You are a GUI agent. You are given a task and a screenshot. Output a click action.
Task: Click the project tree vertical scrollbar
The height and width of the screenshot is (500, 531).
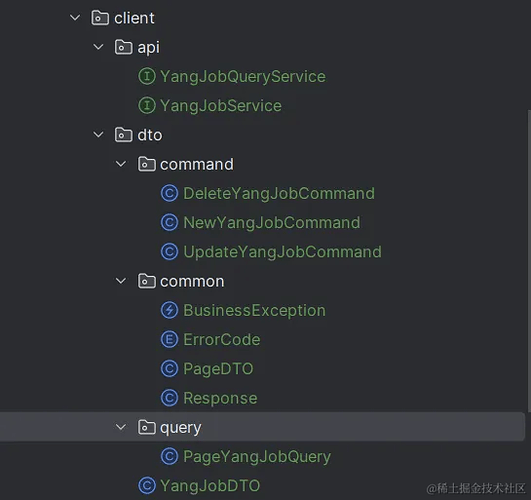tap(529, 261)
